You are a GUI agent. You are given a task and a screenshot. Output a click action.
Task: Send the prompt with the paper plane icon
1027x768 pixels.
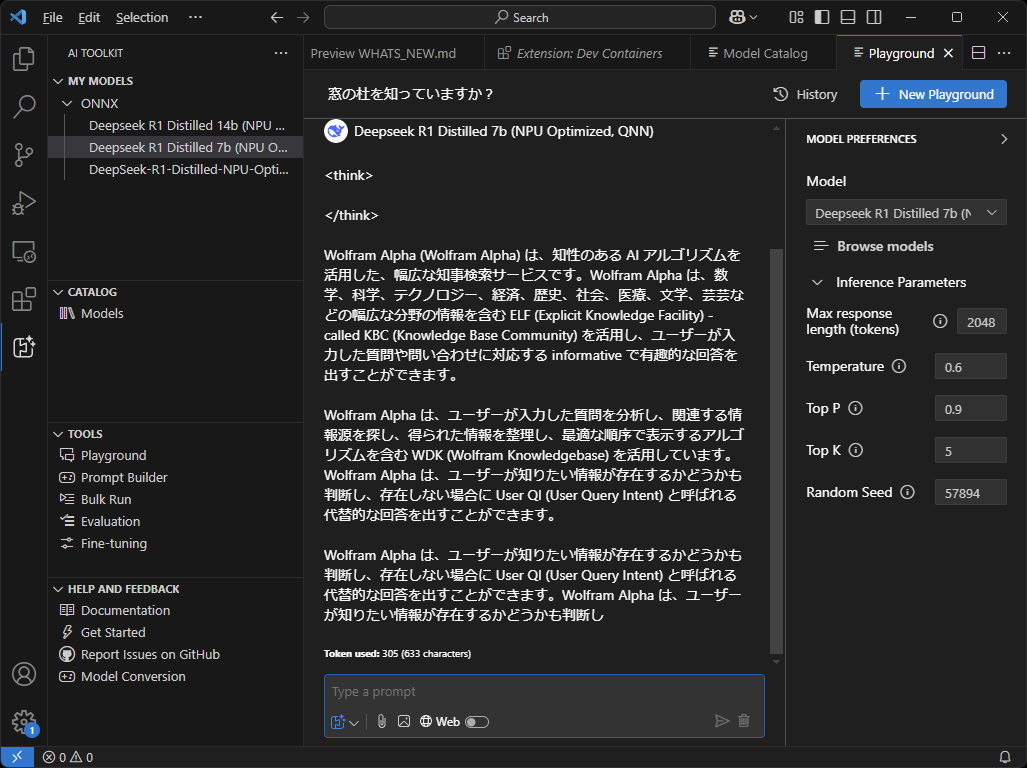click(722, 721)
